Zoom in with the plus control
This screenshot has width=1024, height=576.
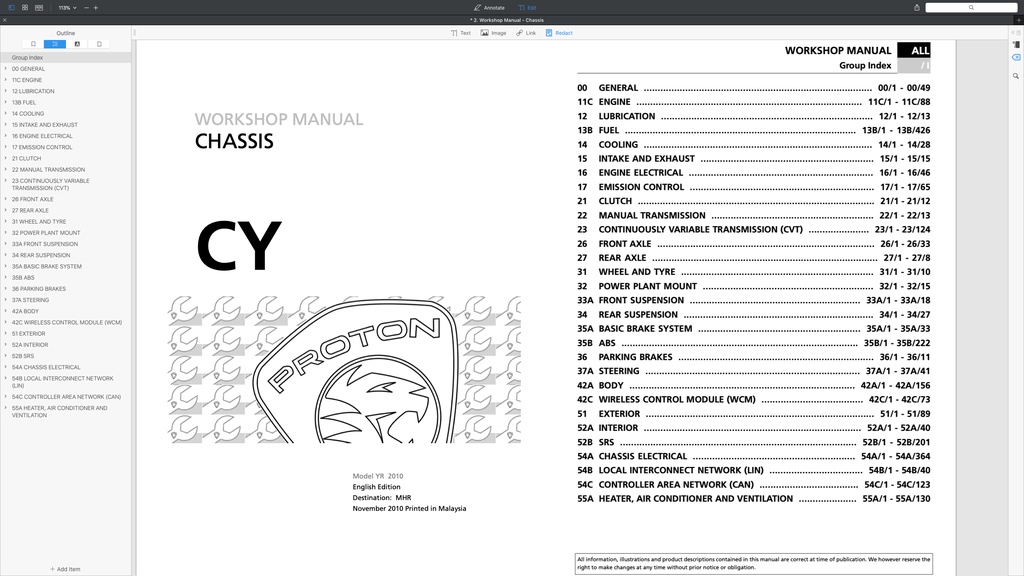(96, 6)
